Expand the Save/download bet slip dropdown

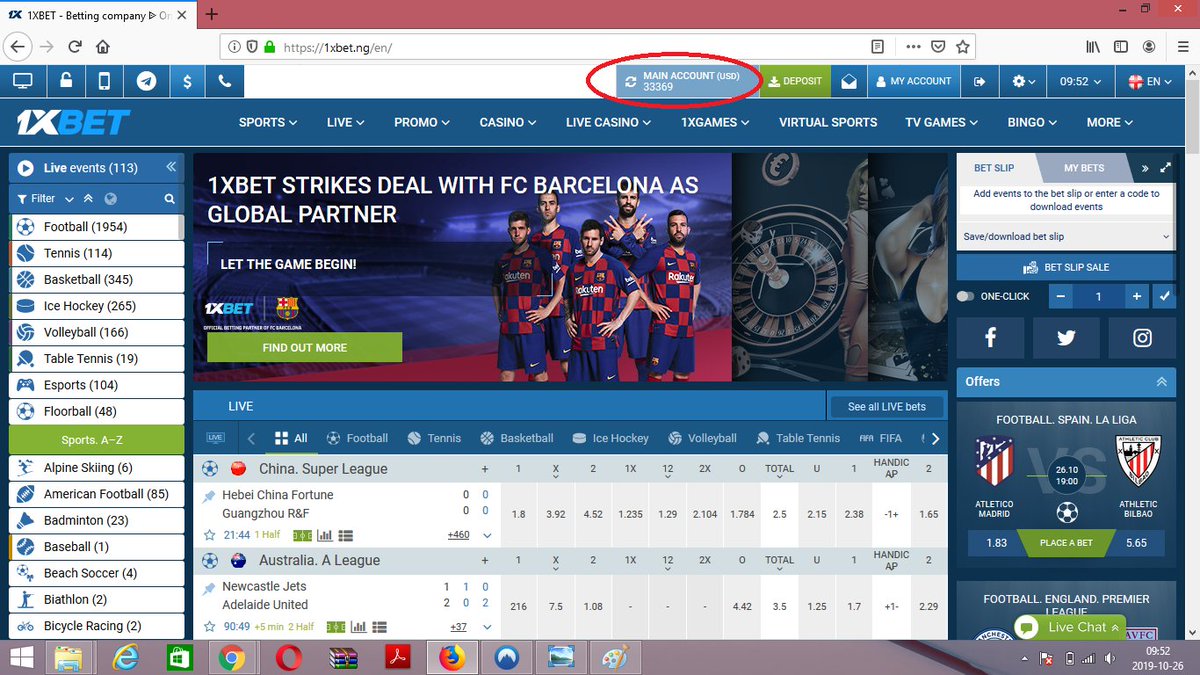click(1066, 237)
